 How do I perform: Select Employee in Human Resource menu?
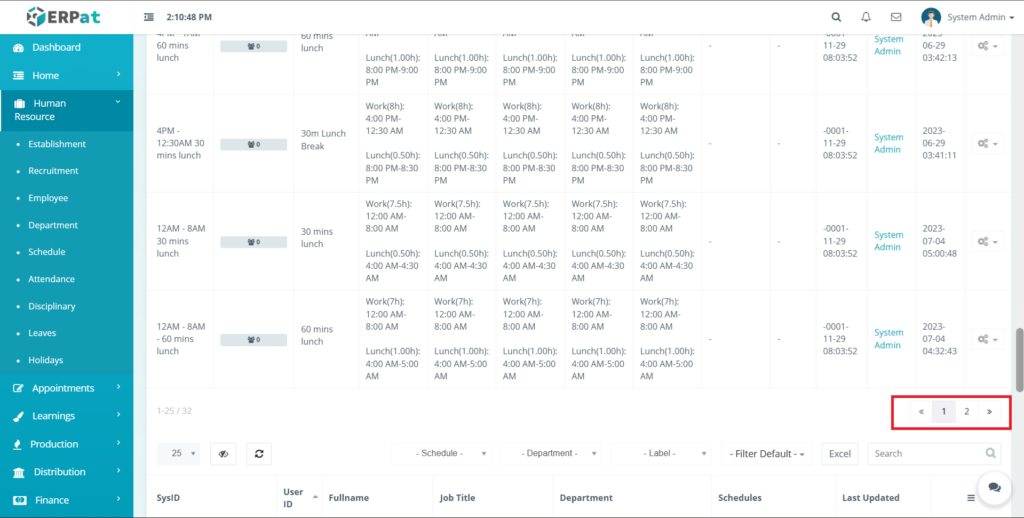[x=48, y=198]
